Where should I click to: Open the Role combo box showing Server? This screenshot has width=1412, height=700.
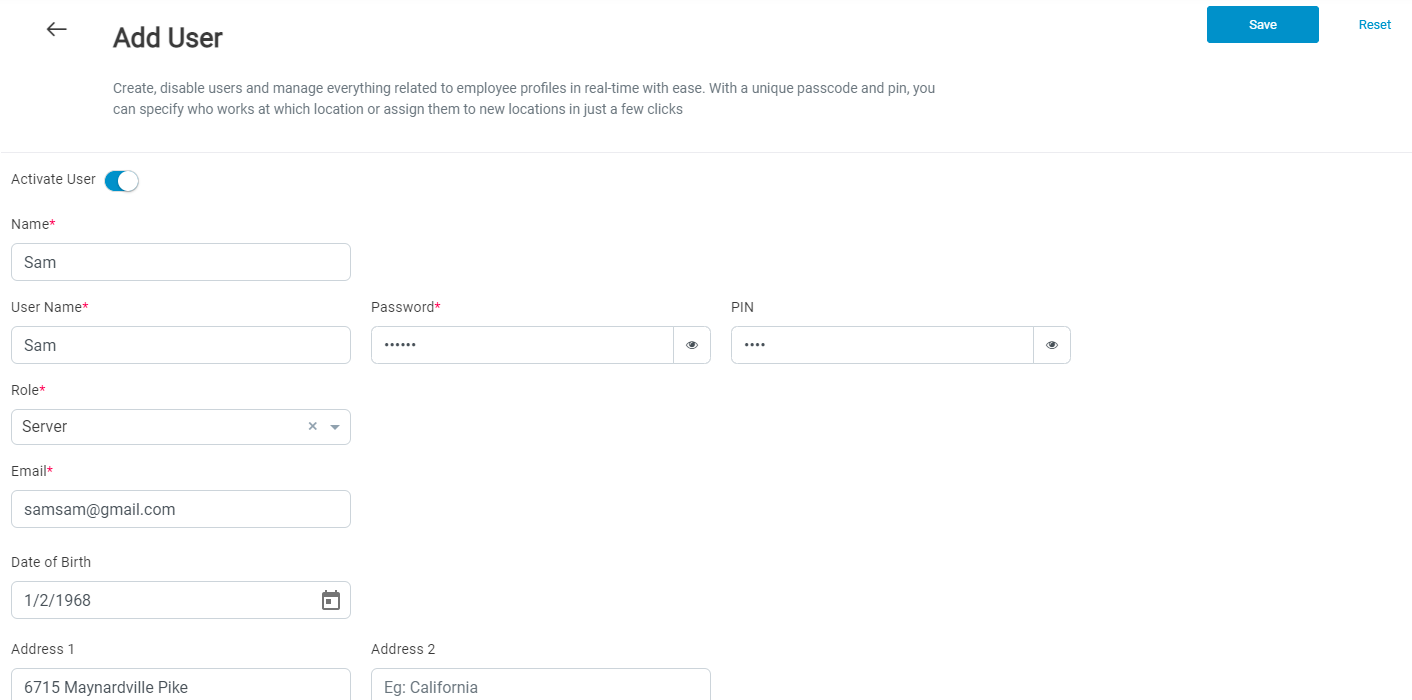click(x=181, y=427)
